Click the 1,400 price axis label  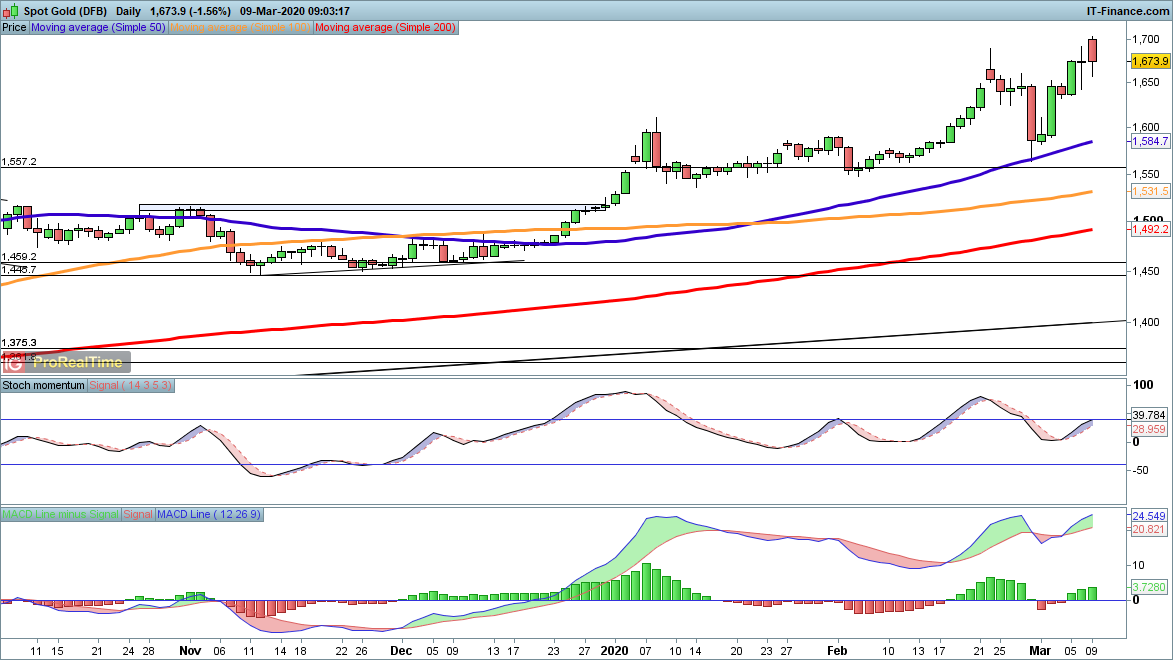point(1145,323)
